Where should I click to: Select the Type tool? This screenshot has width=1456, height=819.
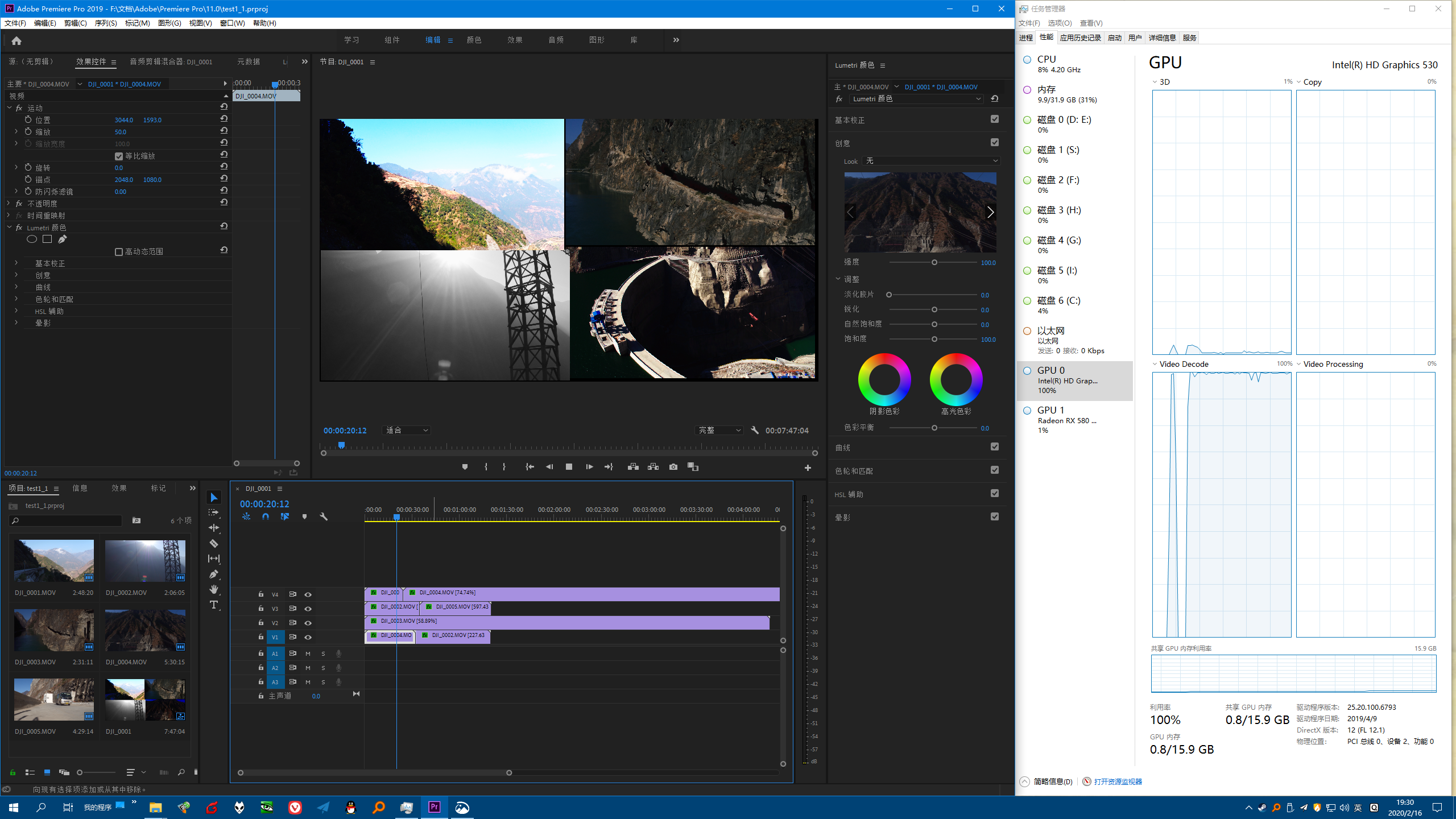214,605
